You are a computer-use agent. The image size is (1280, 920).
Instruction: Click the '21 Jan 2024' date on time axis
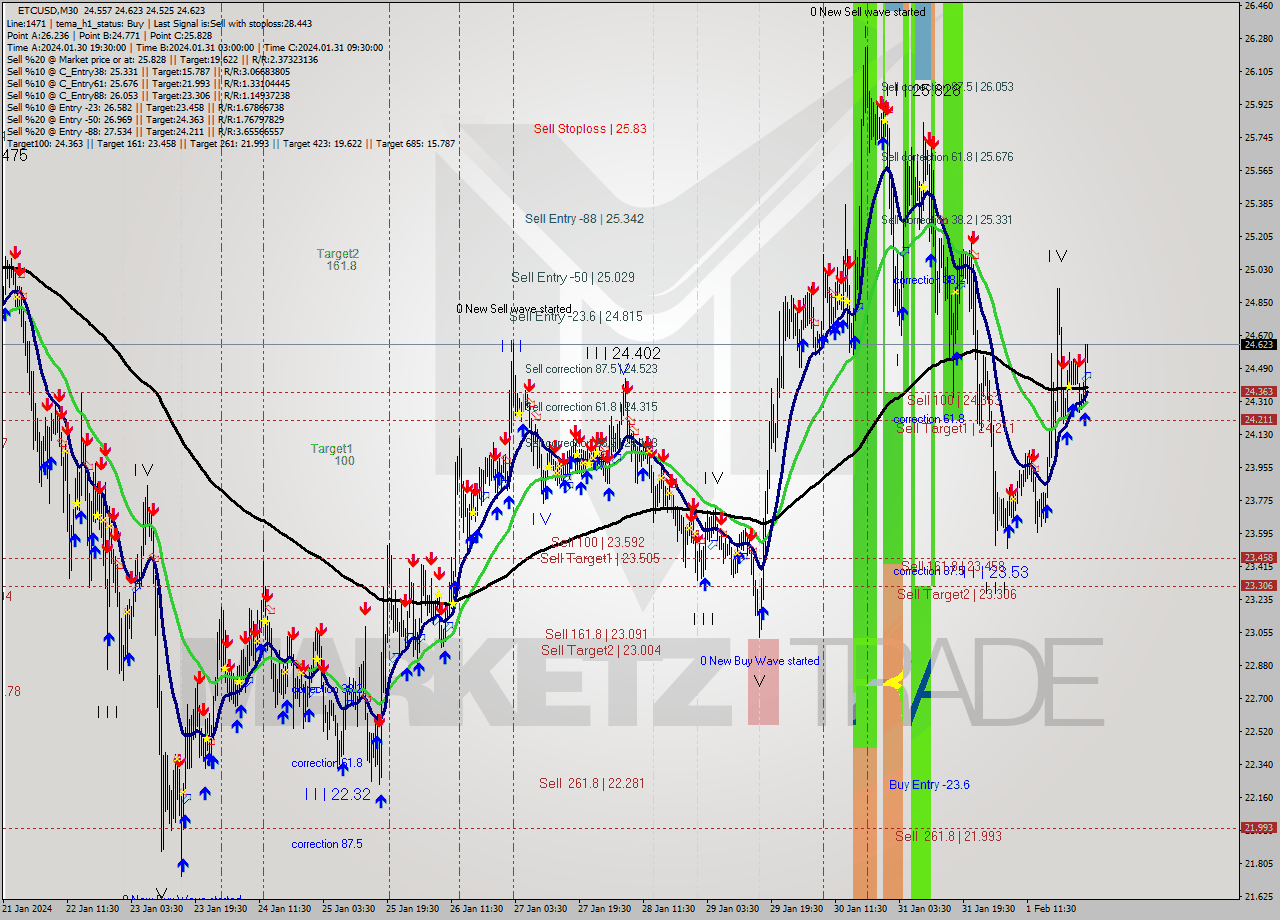(x=28, y=909)
